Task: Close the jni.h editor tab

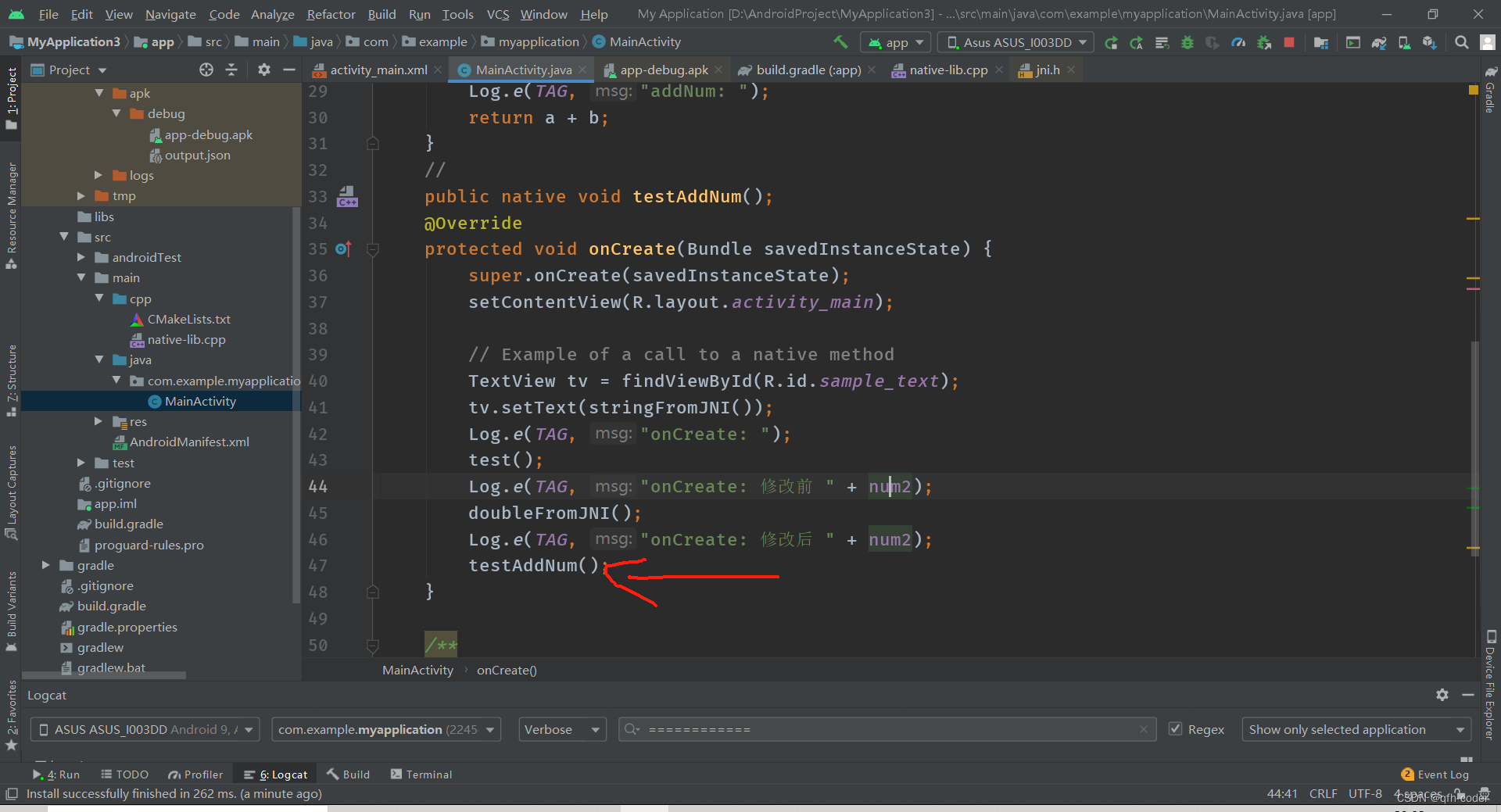Action: click(1071, 70)
